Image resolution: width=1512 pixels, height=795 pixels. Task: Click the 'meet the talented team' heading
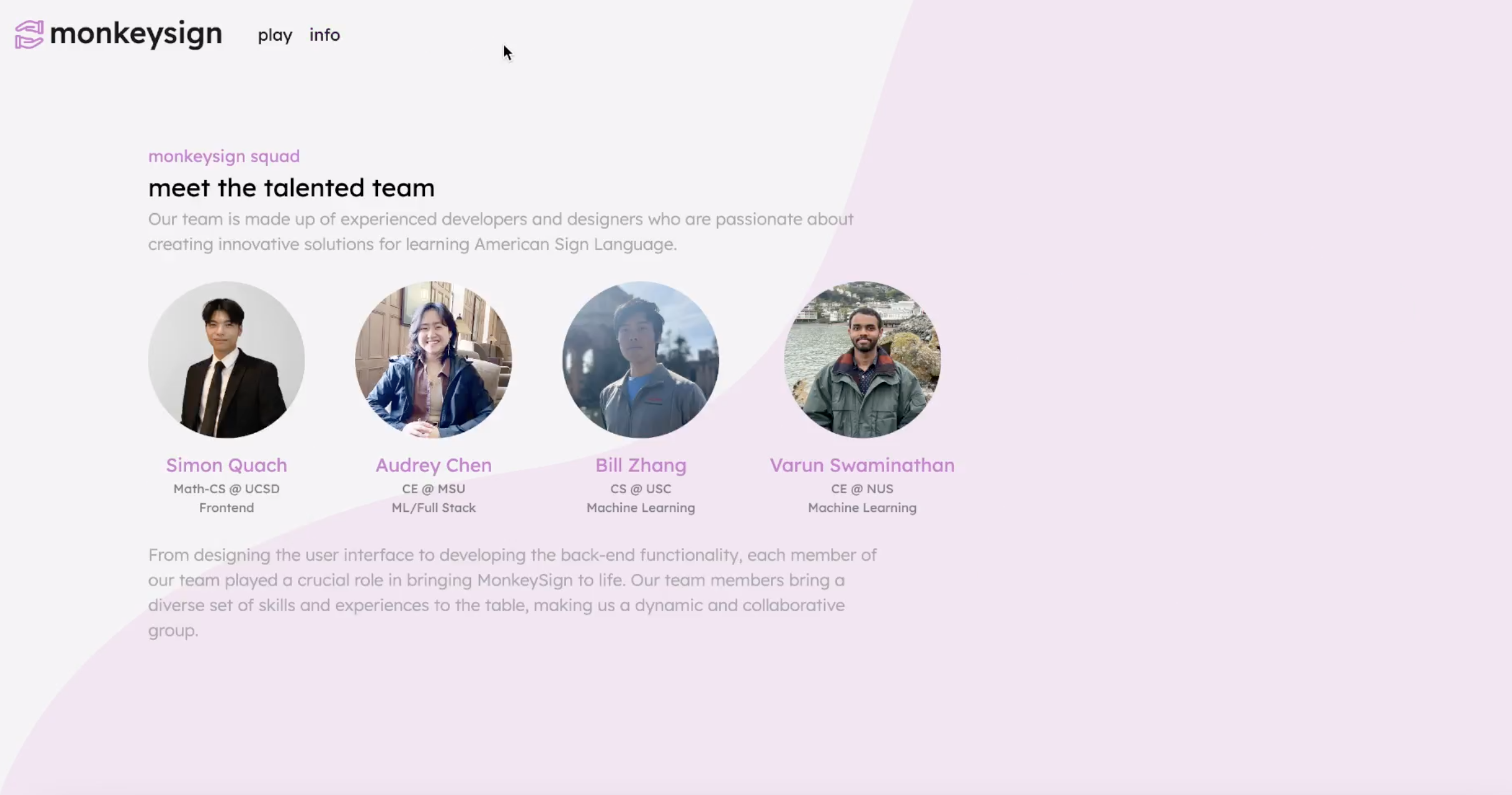coord(291,188)
